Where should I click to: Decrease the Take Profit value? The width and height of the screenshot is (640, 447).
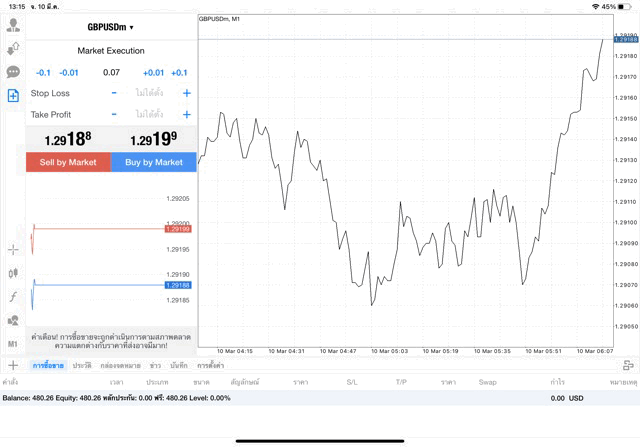tap(114, 115)
